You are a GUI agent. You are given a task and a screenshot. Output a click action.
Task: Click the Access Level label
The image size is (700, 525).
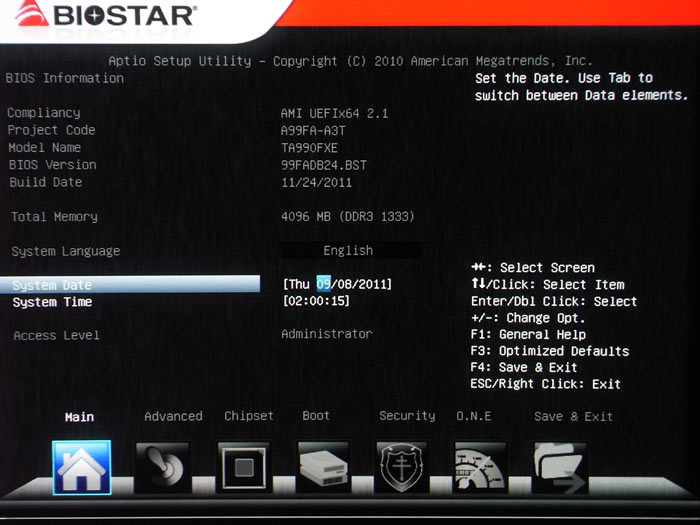[56, 335]
